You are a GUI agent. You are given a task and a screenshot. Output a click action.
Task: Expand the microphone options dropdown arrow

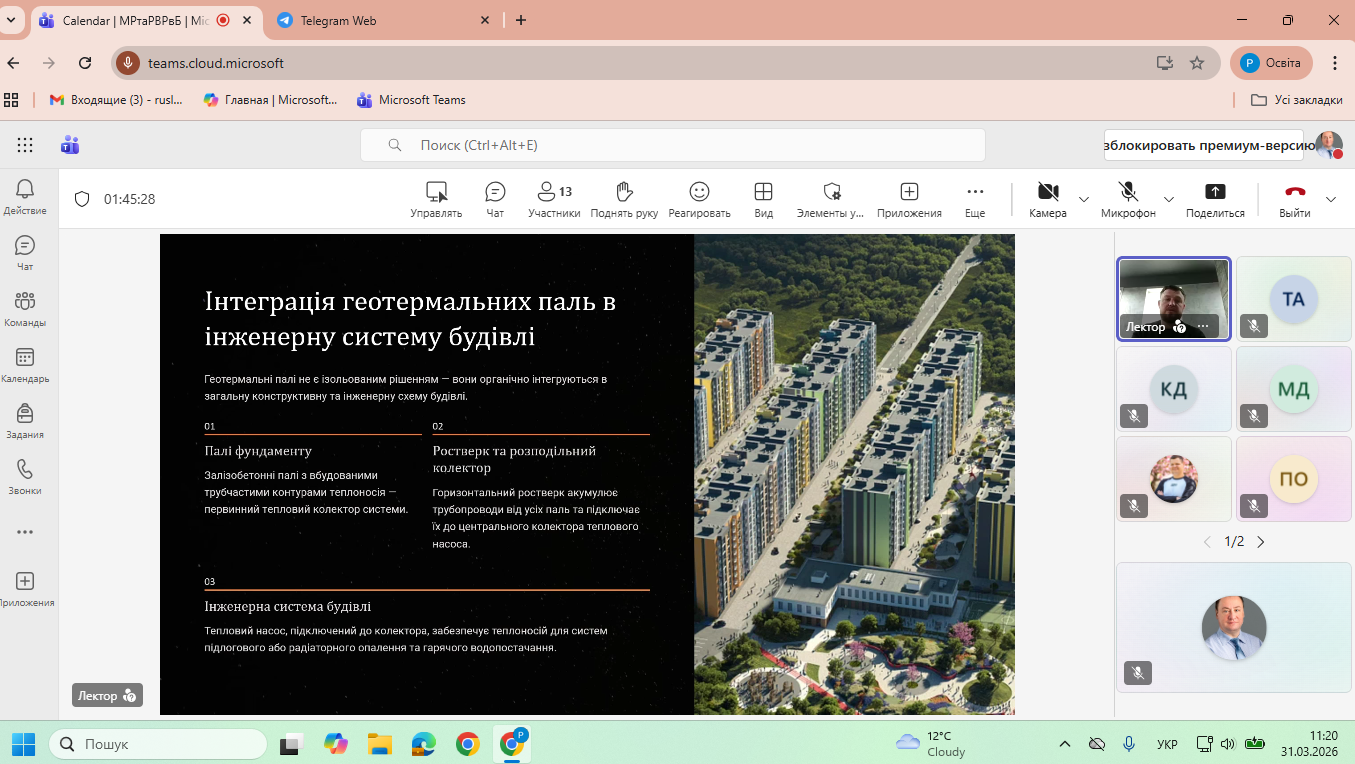coord(1168,199)
